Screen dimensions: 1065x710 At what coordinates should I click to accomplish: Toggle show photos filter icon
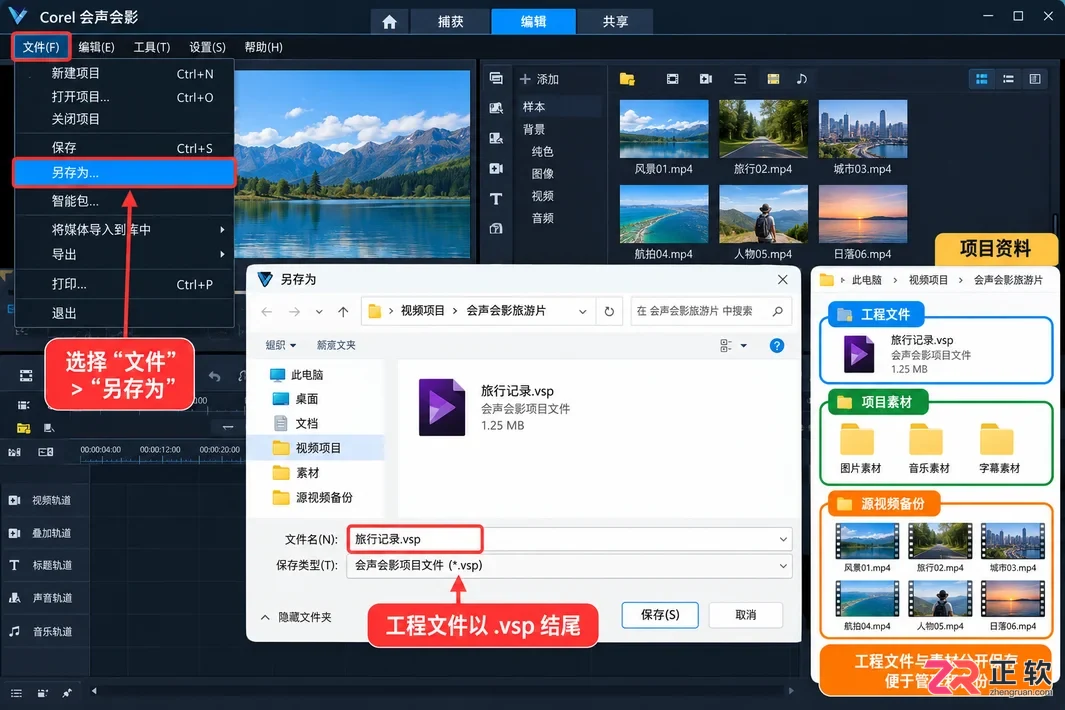point(773,79)
